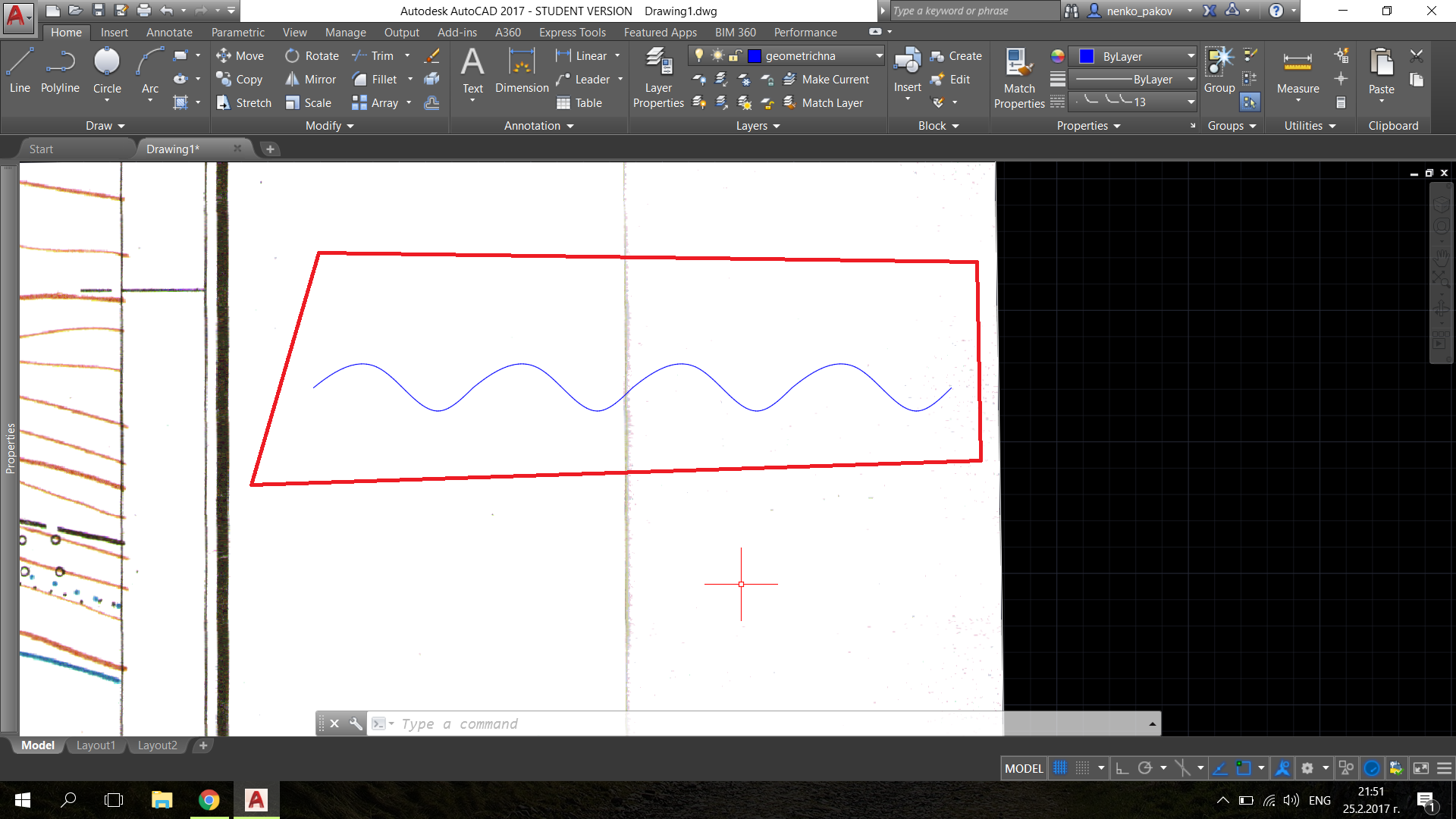
Task: Activate the Move tool
Action: [240, 56]
